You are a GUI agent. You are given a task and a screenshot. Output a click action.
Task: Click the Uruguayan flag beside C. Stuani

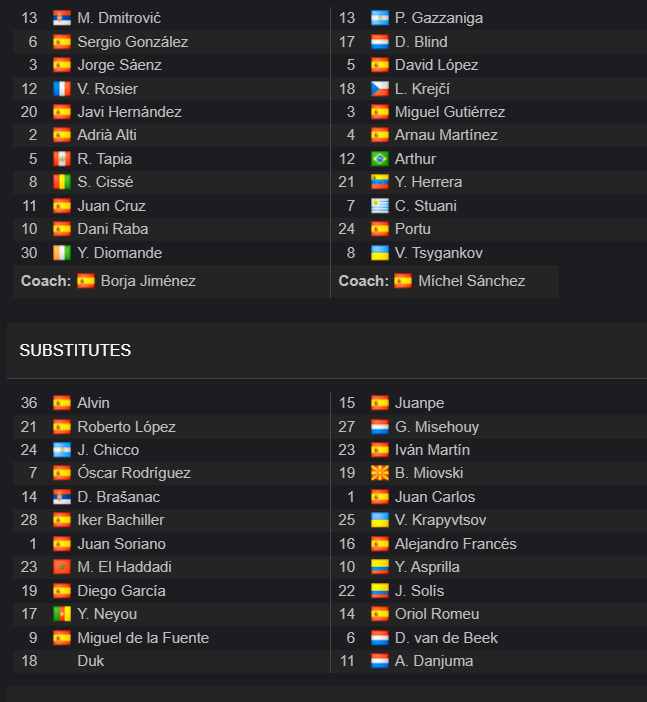[380, 206]
